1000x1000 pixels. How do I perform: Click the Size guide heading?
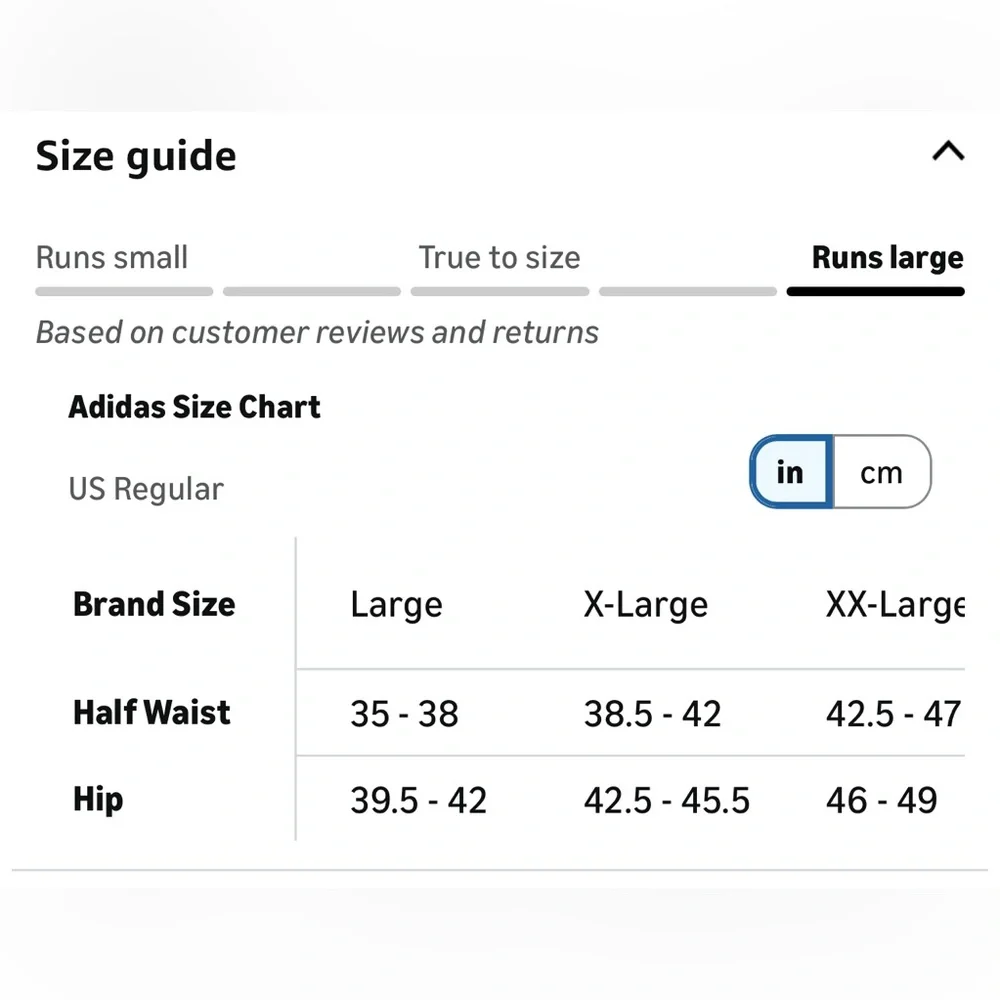136,156
